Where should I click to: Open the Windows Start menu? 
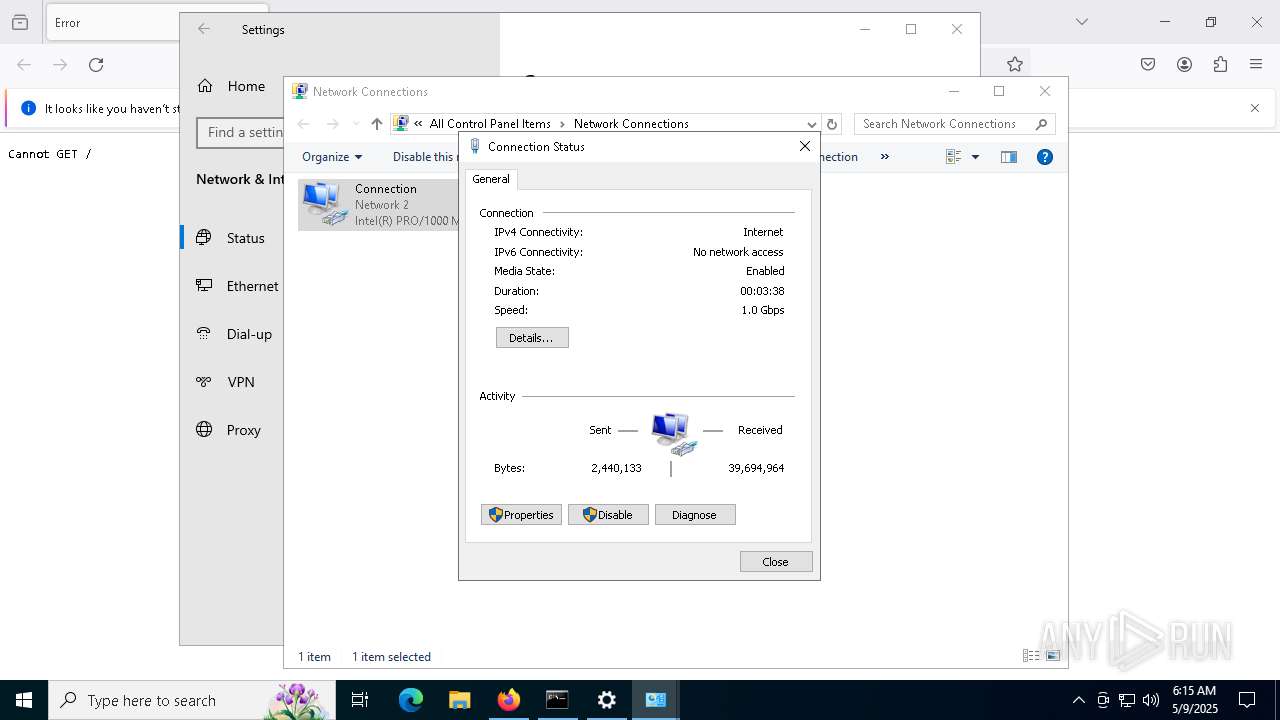click(24, 700)
